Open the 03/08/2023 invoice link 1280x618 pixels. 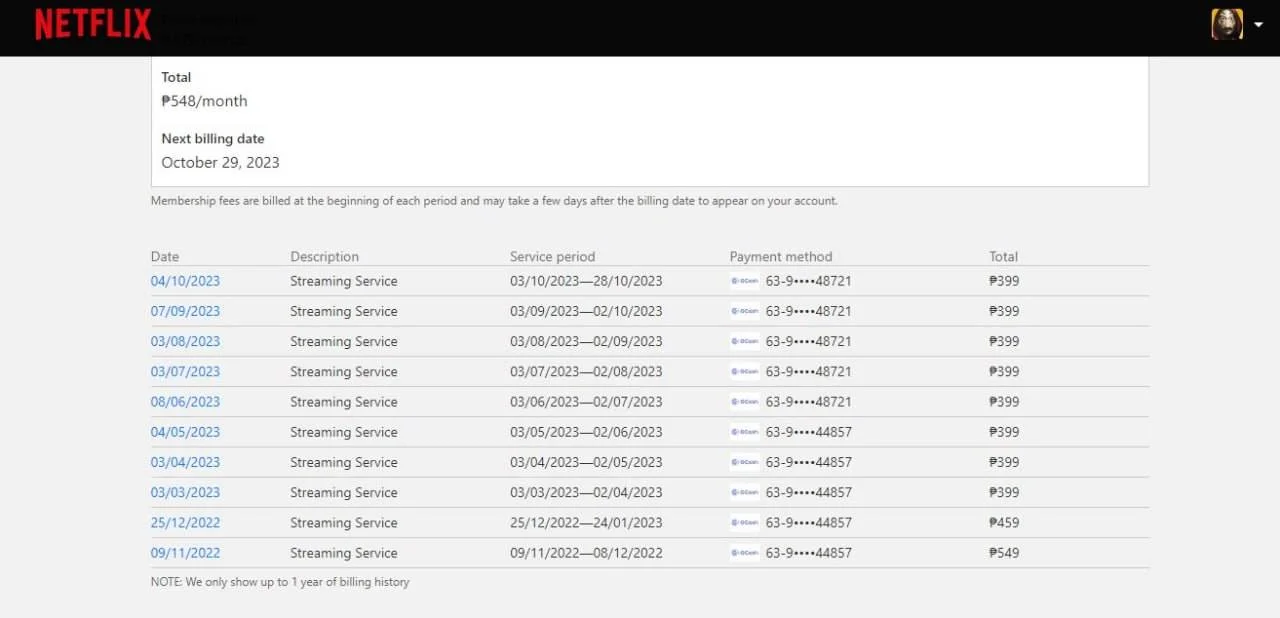(x=185, y=341)
